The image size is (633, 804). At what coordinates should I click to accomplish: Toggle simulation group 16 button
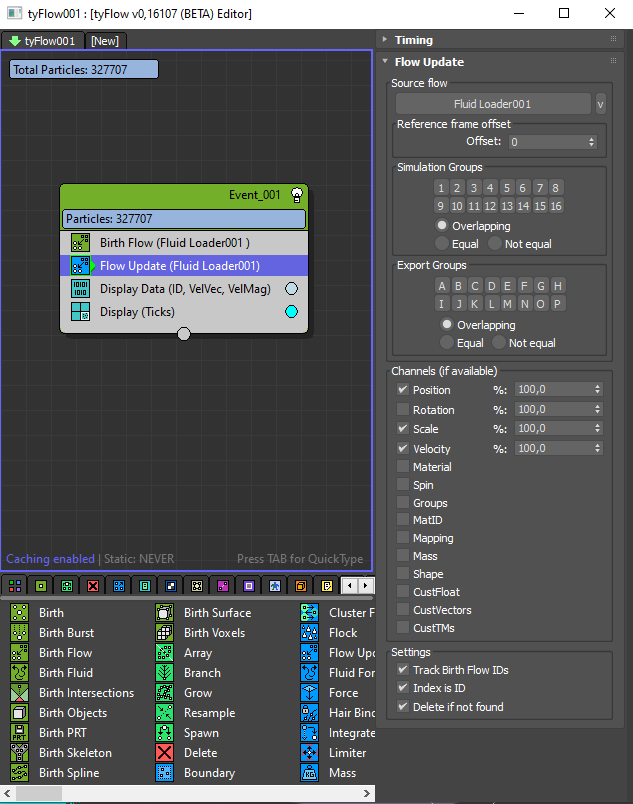[x=556, y=206]
